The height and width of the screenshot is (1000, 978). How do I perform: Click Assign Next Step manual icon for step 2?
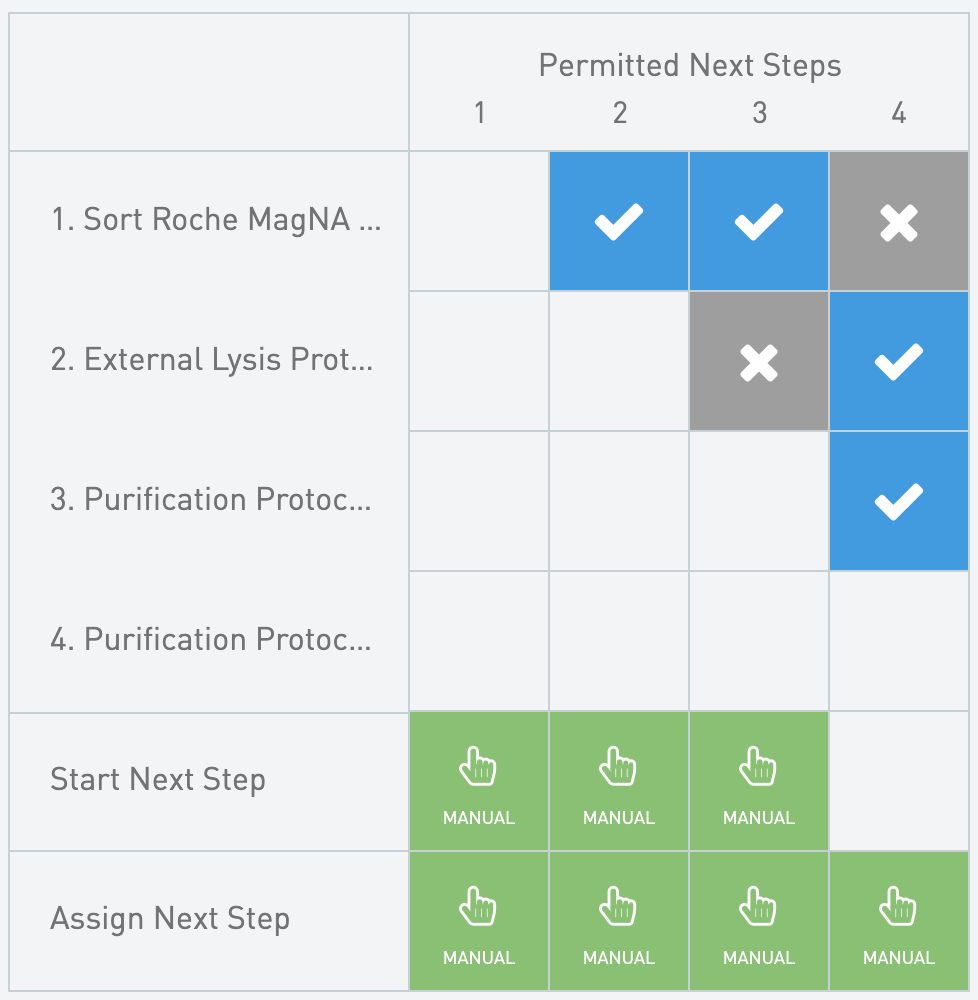click(619, 921)
